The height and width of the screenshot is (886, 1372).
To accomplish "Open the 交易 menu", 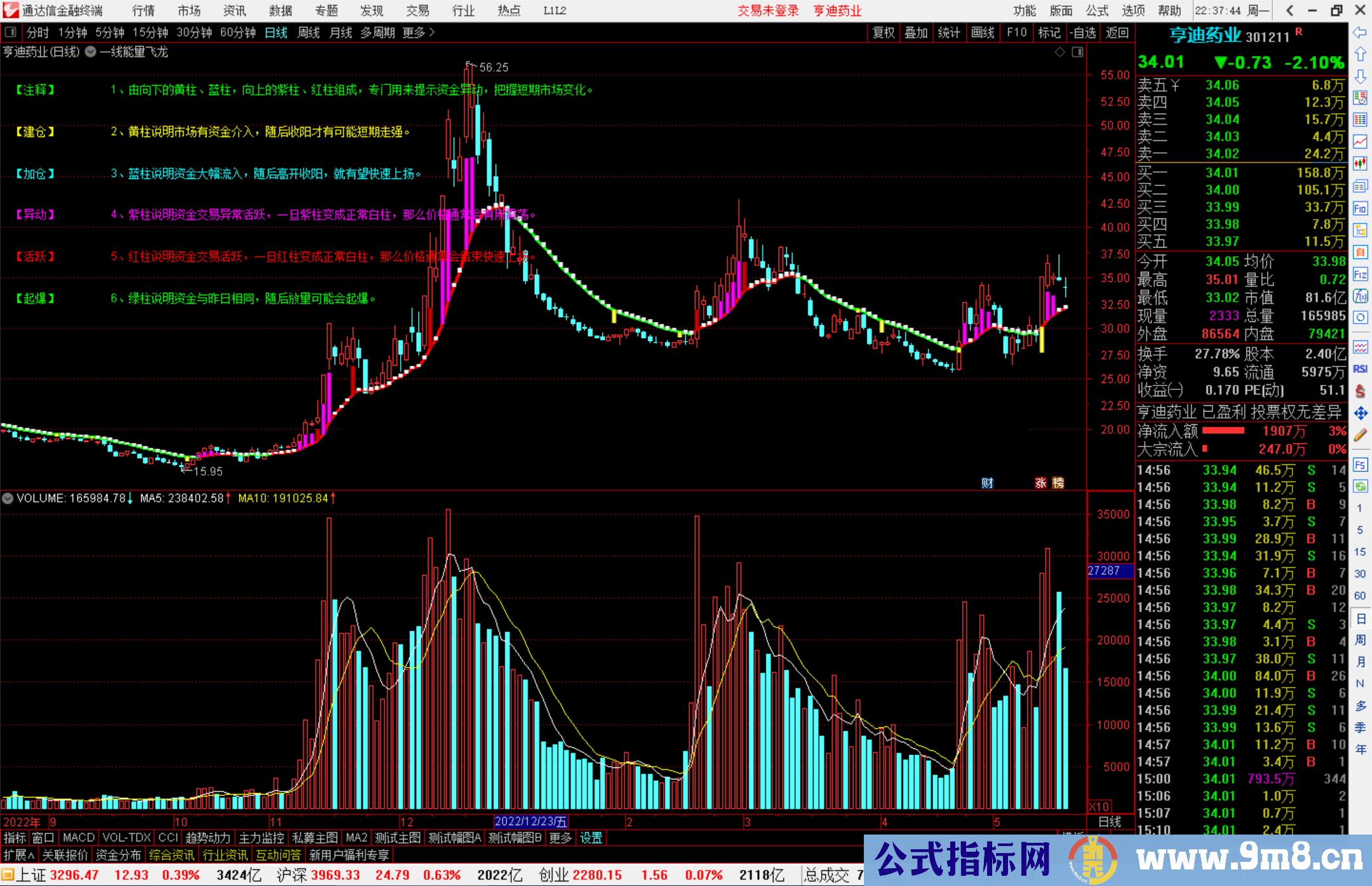I will click(418, 11).
